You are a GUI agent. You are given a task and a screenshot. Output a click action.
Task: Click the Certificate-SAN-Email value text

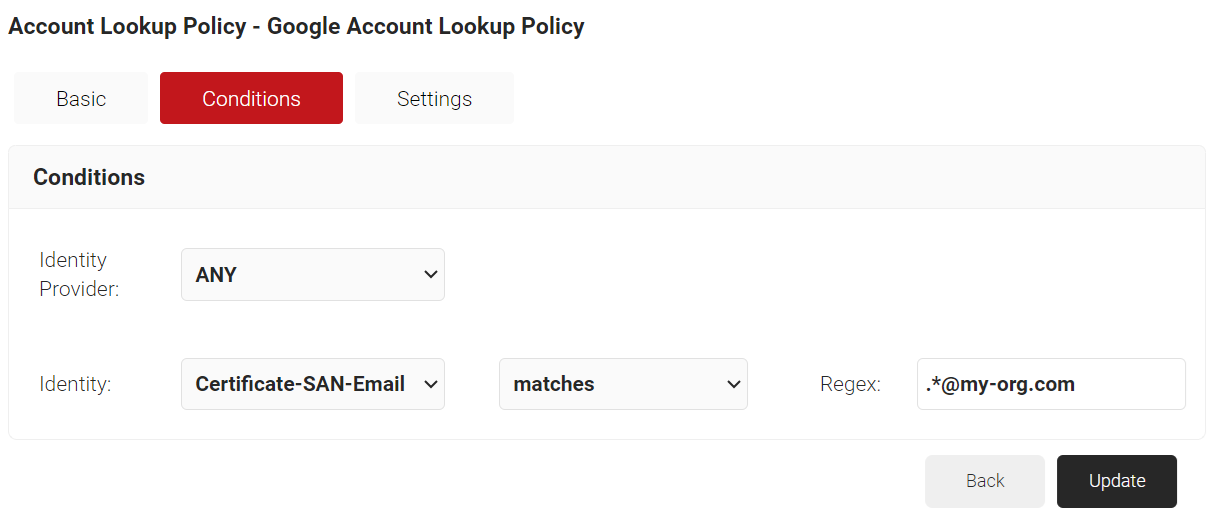click(x=300, y=384)
